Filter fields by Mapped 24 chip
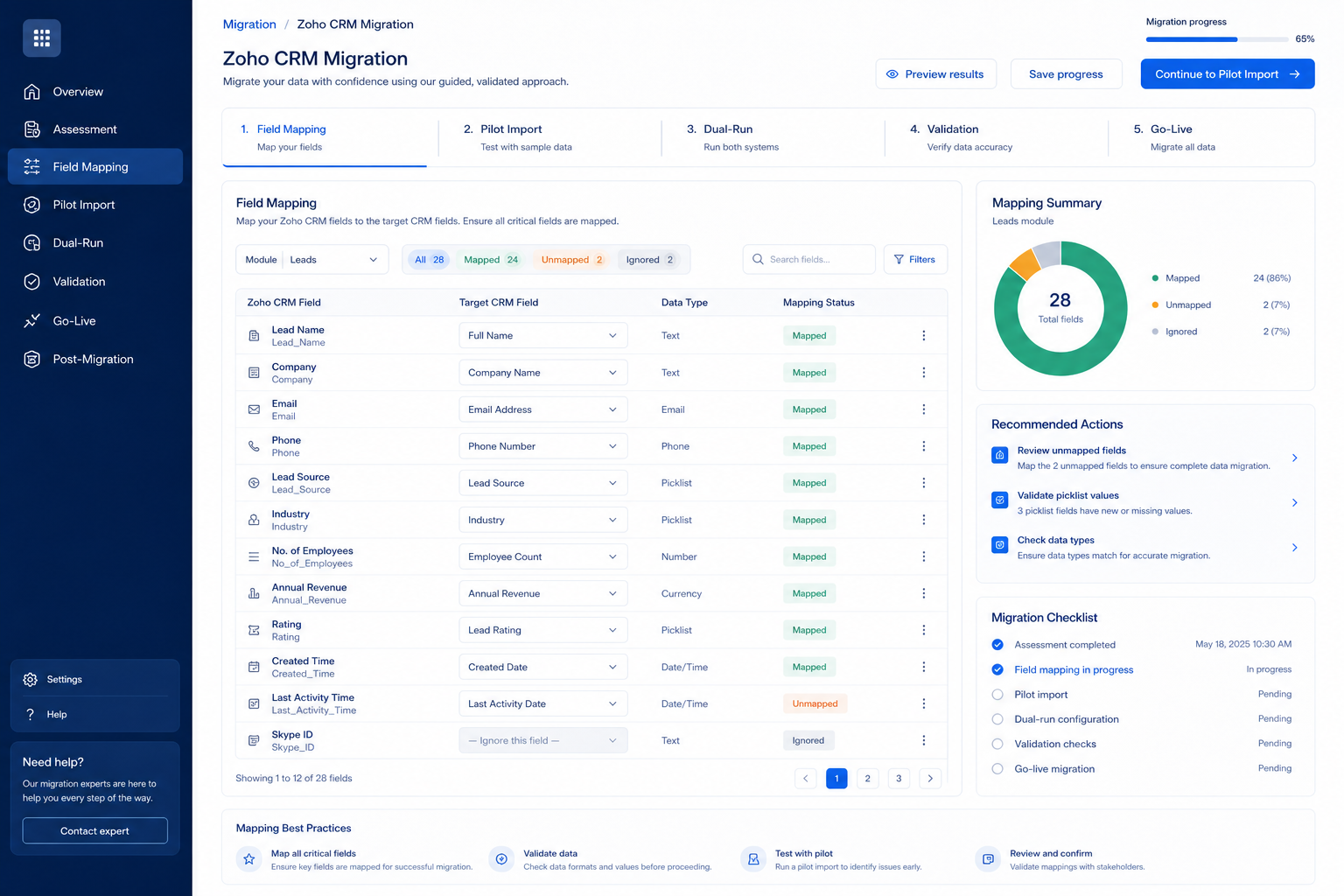Screen dimensions: 1344x896 (491, 260)
